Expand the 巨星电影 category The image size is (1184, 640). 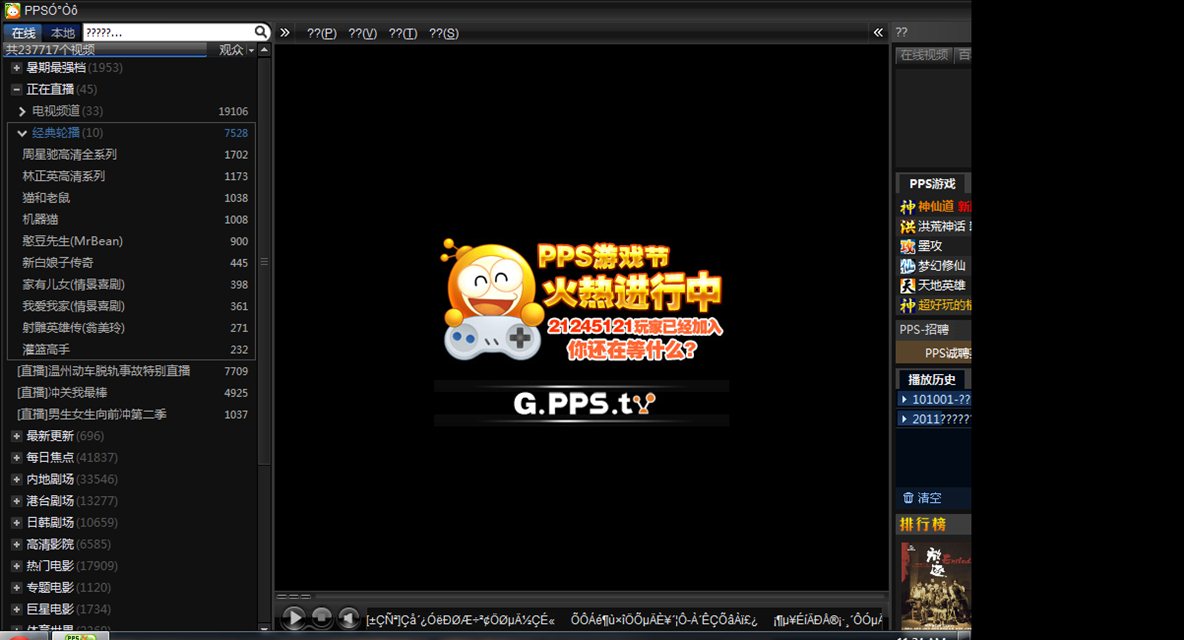coord(17,609)
